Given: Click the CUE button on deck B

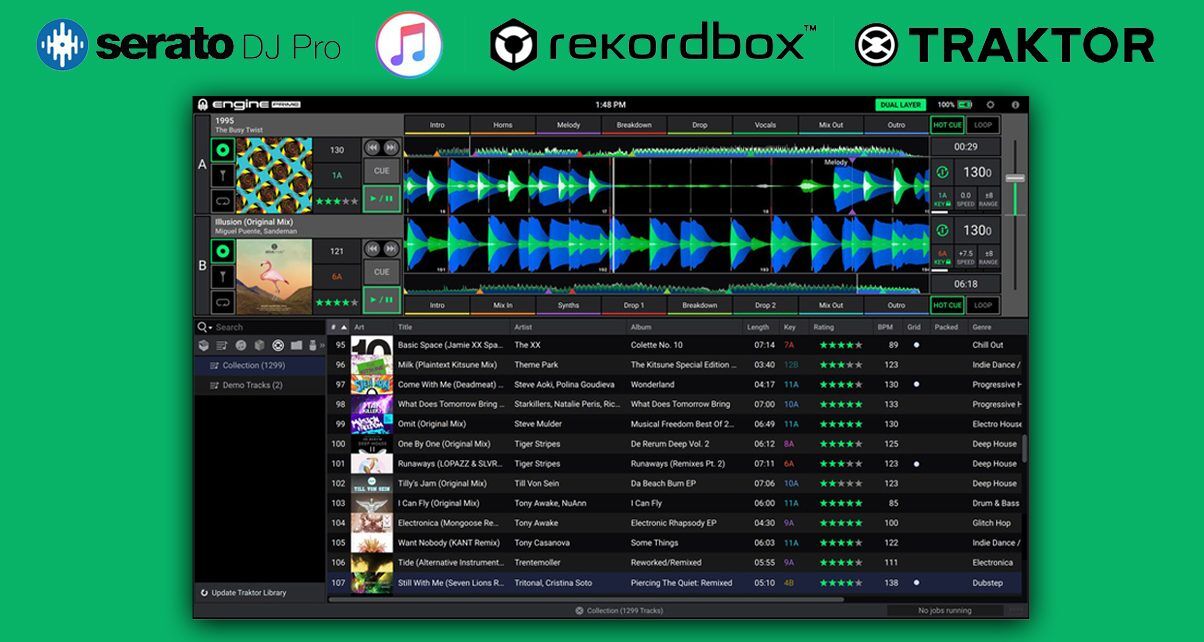Looking at the screenshot, I should click(382, 271).
